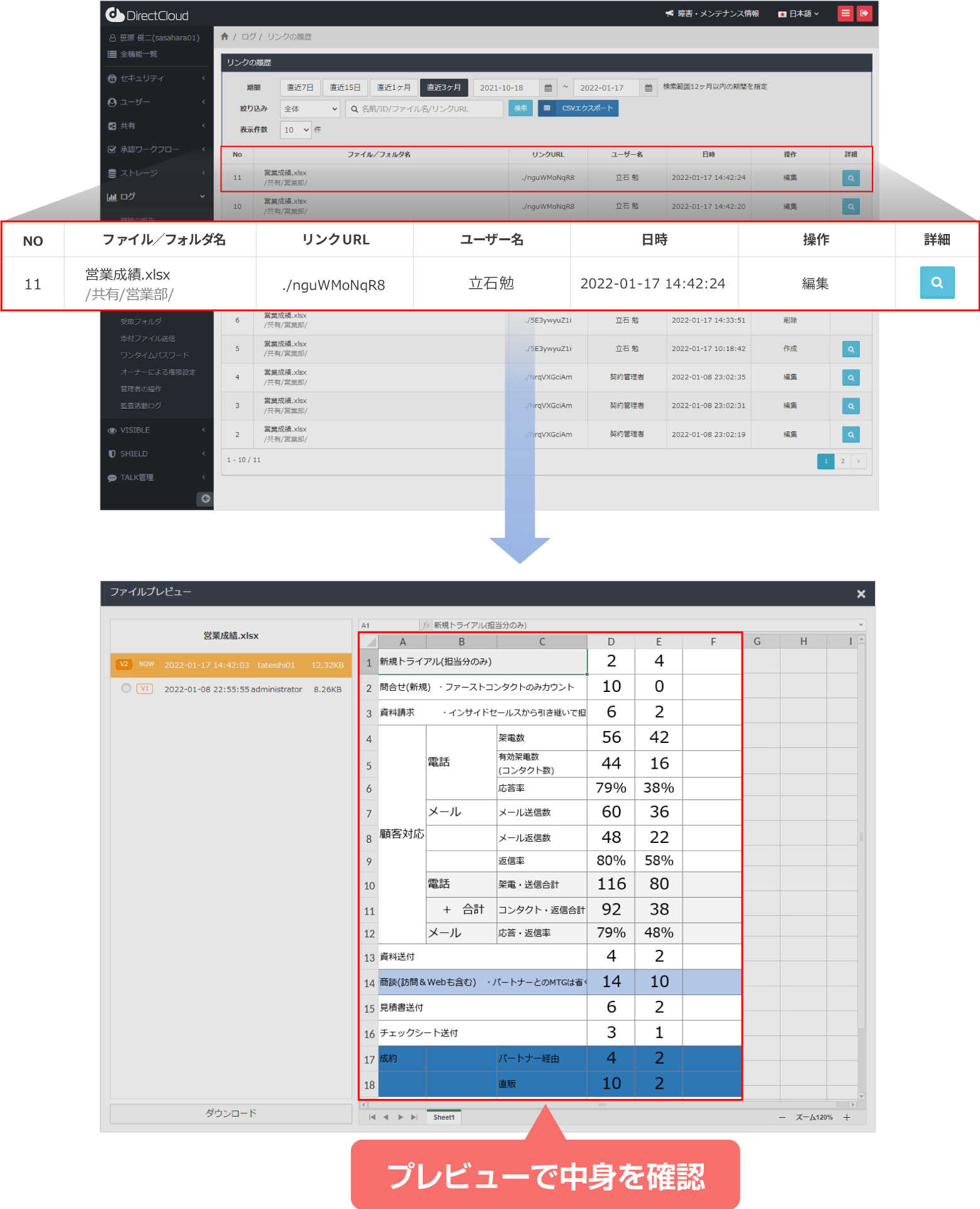Open detail magnifier for row No 3

click(851, 406)
